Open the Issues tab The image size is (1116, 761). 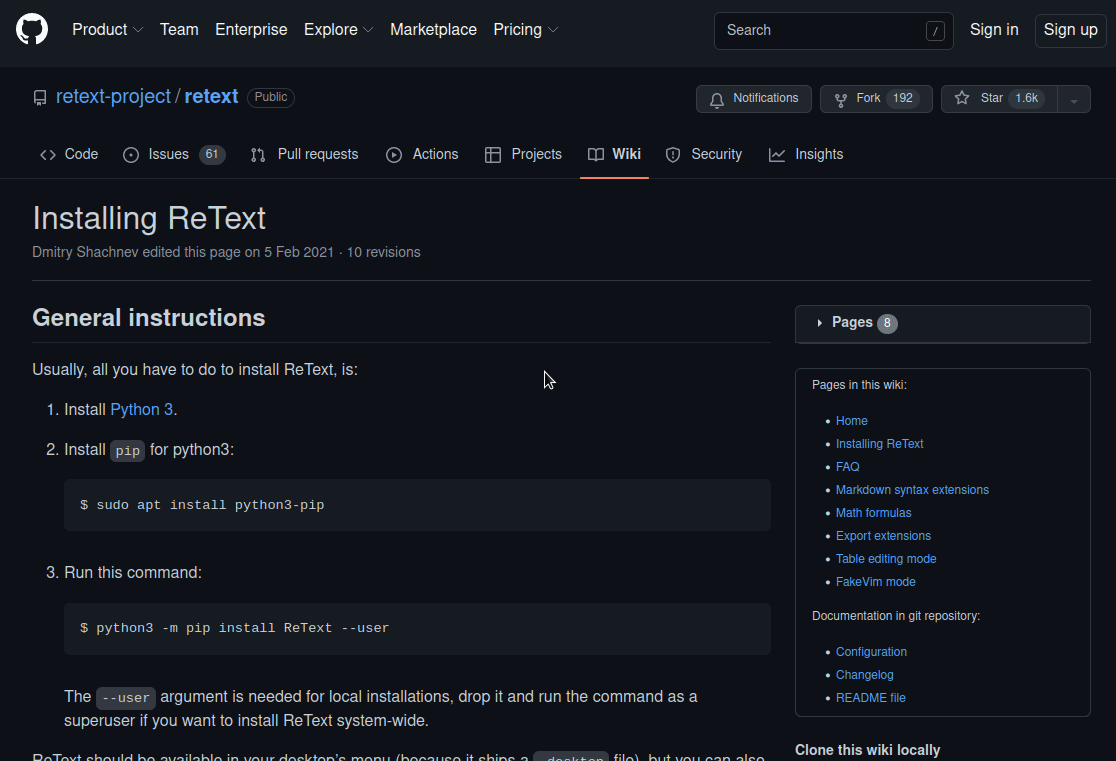[174, 154]
